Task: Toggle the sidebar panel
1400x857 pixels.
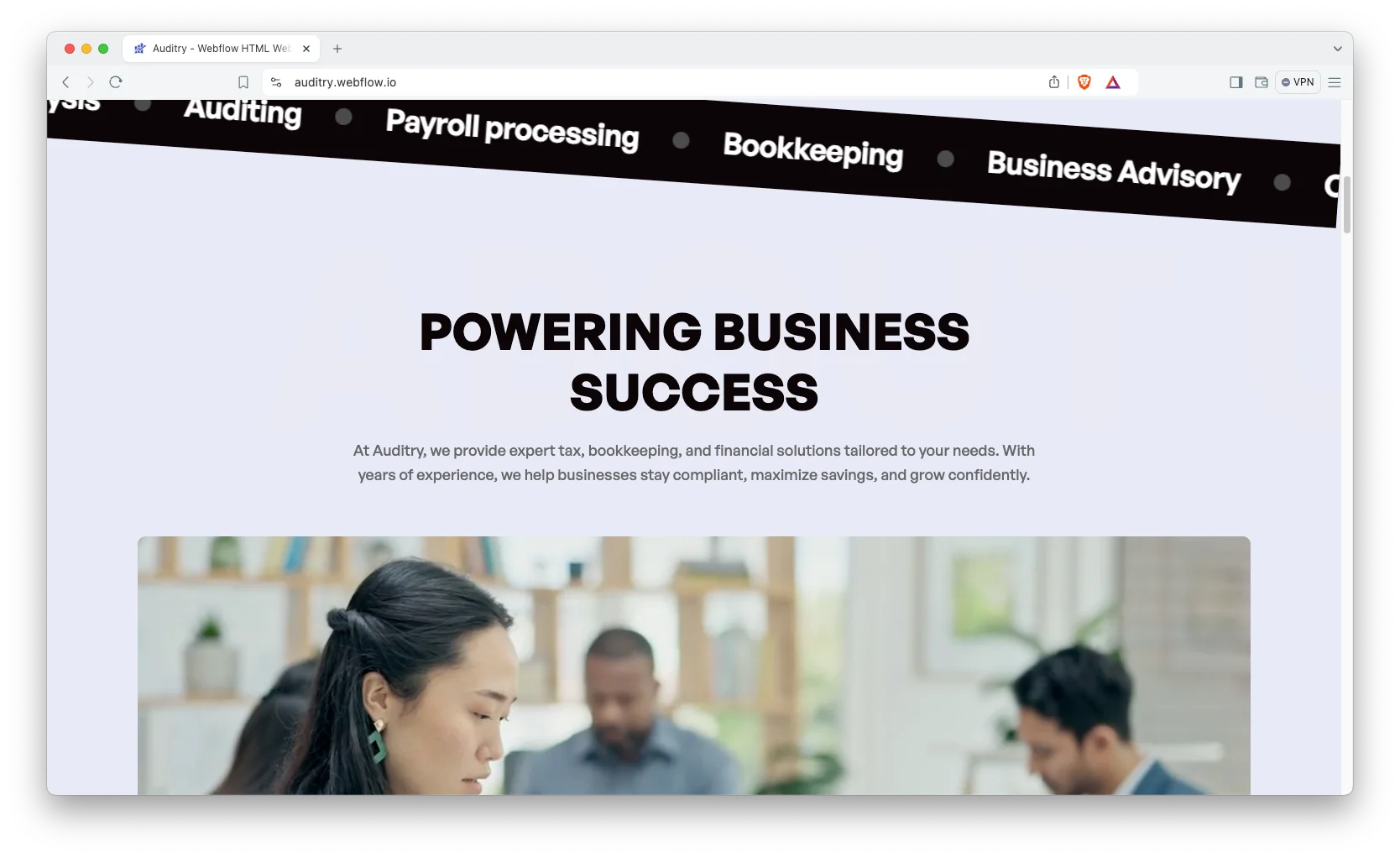Action: (x=1236, y=82)
